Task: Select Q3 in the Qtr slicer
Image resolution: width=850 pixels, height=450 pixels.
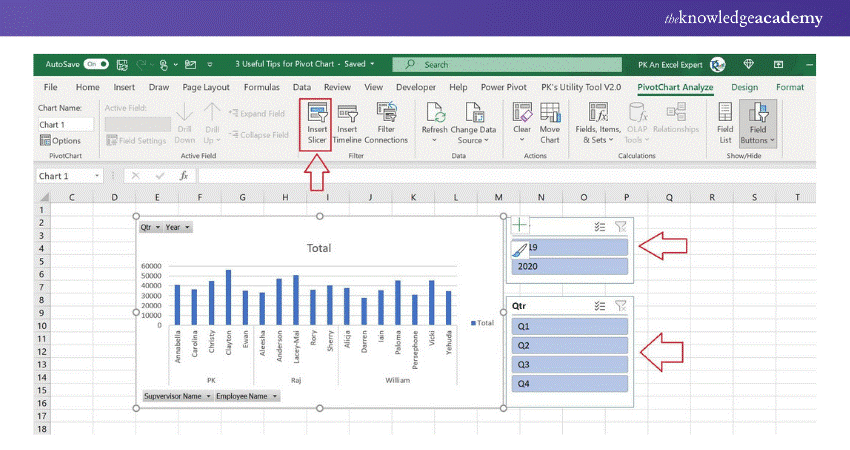Action: (570, 365)
